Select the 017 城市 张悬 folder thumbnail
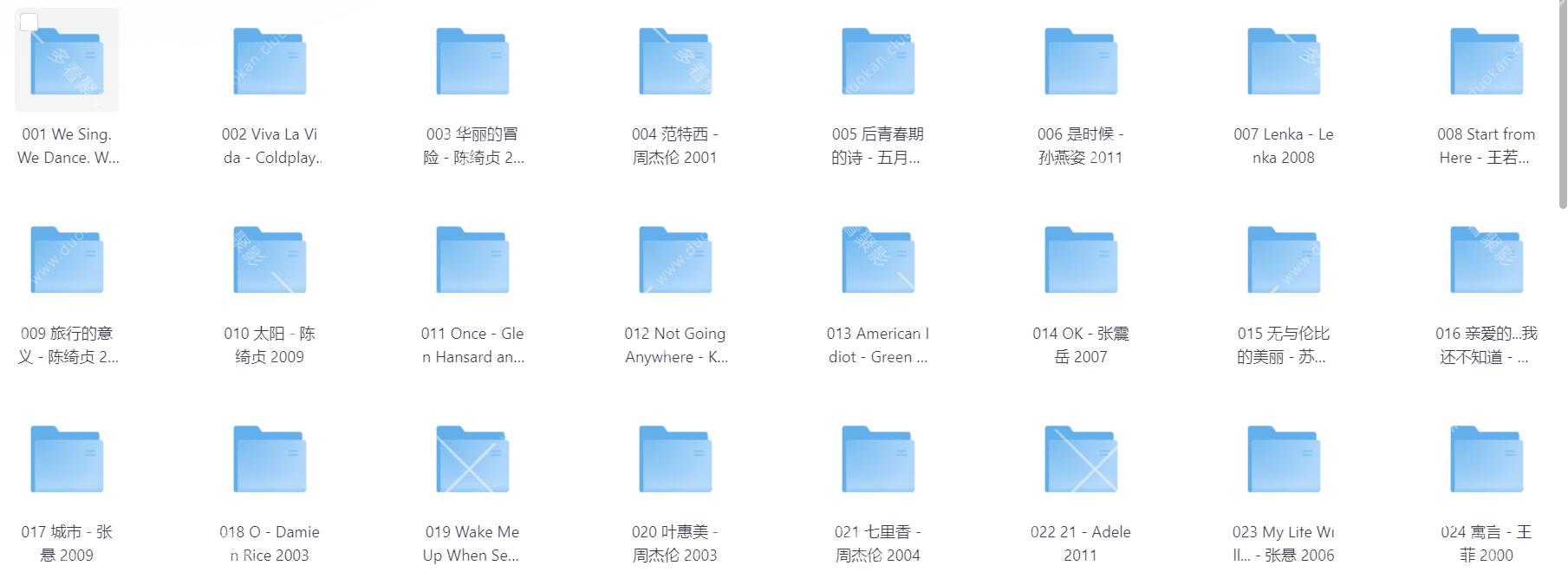 coord(67,459)
